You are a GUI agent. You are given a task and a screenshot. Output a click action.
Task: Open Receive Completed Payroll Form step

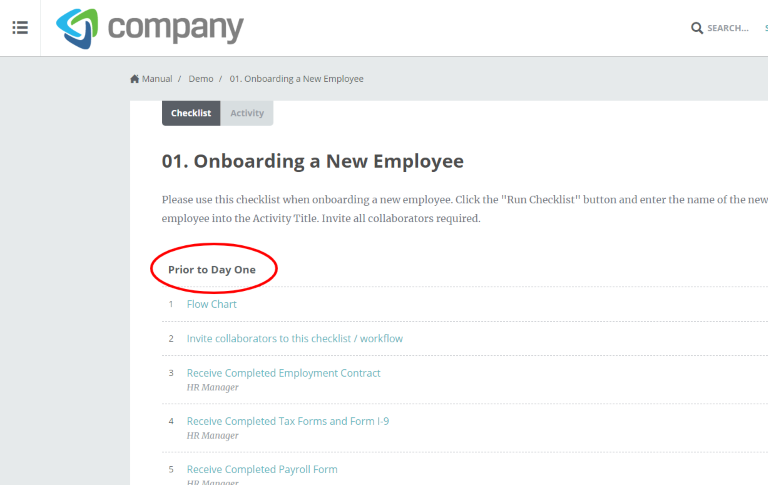click(262, 469)
